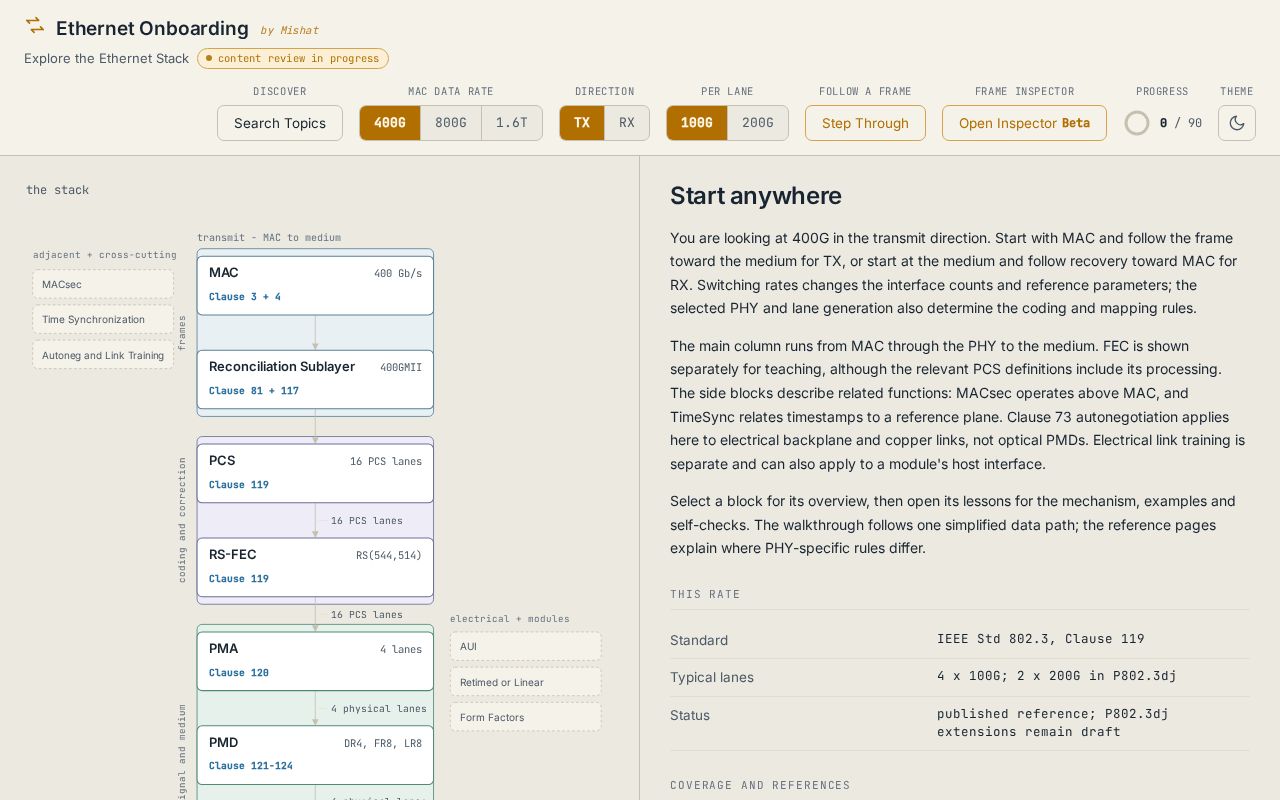The image size is (1280, 800).
Task: Click 'Clause 3 + 4' in MAC block
Action: [245, 296]
